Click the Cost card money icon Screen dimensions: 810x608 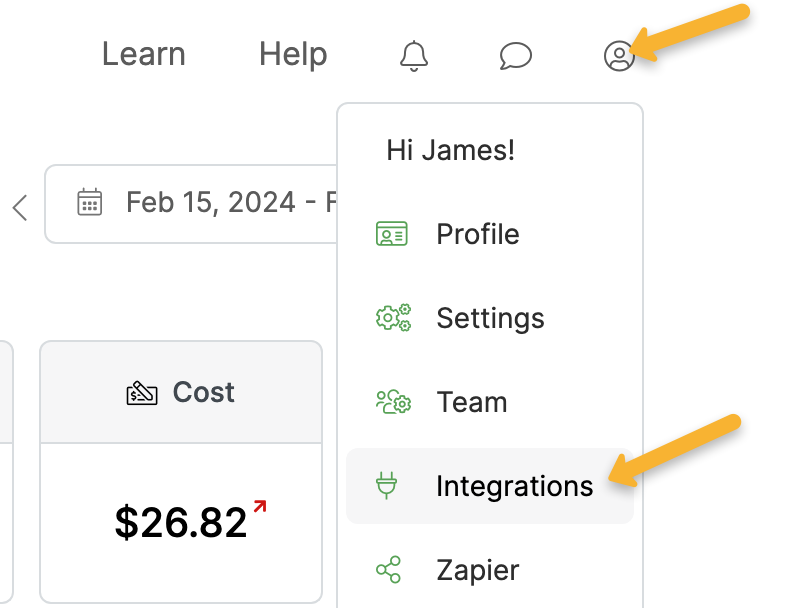point(142,393)
